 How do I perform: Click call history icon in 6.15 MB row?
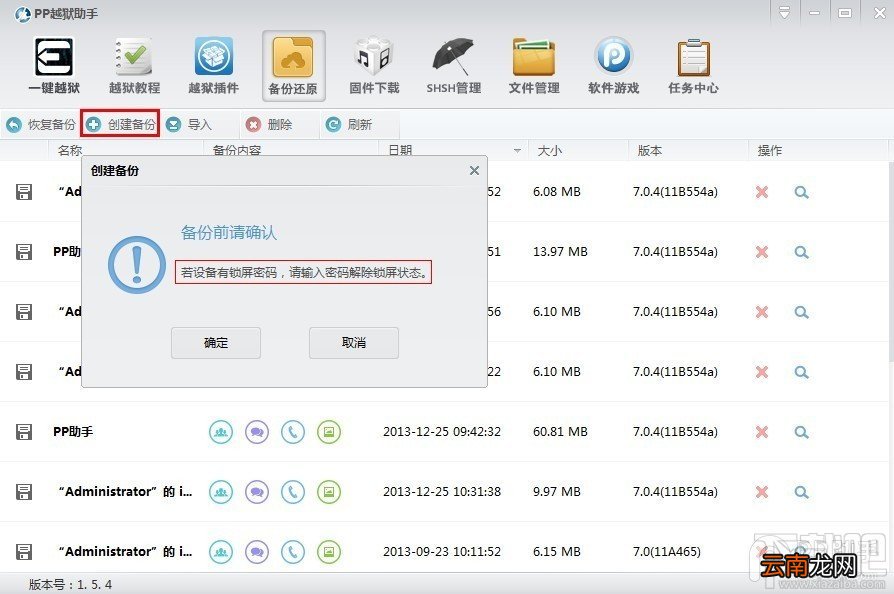pos(293,552)
